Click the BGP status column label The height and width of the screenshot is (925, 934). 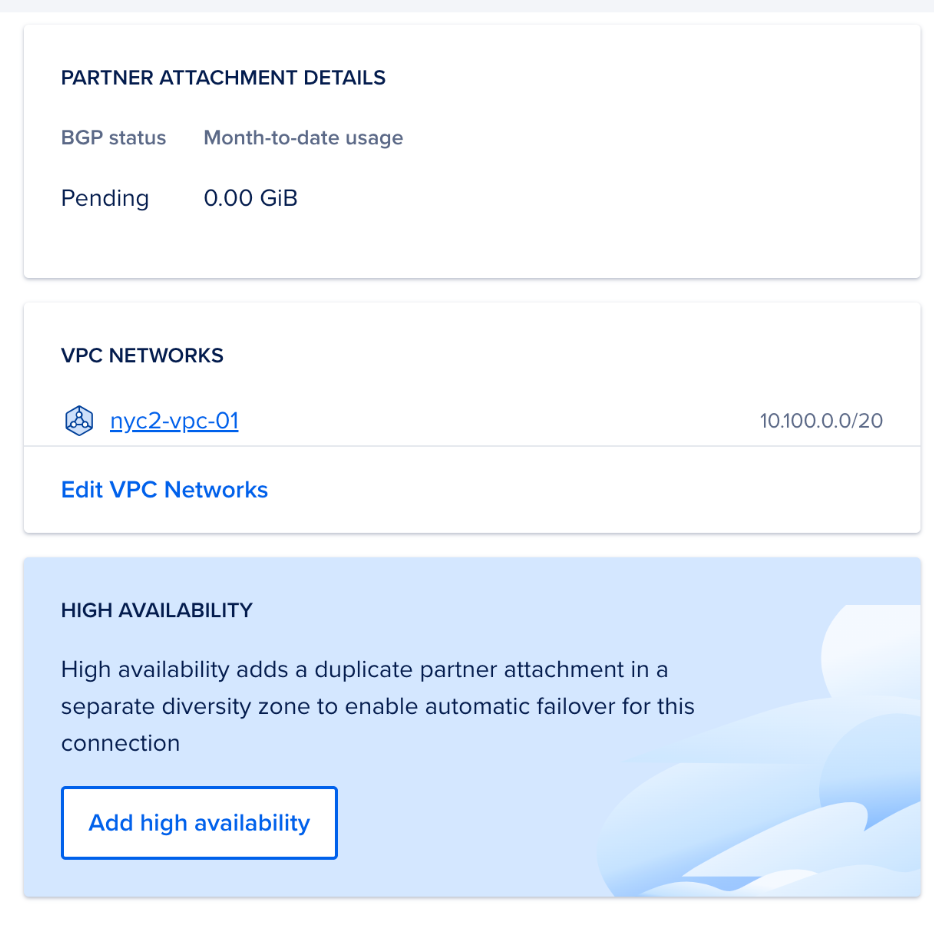point(113,138)
